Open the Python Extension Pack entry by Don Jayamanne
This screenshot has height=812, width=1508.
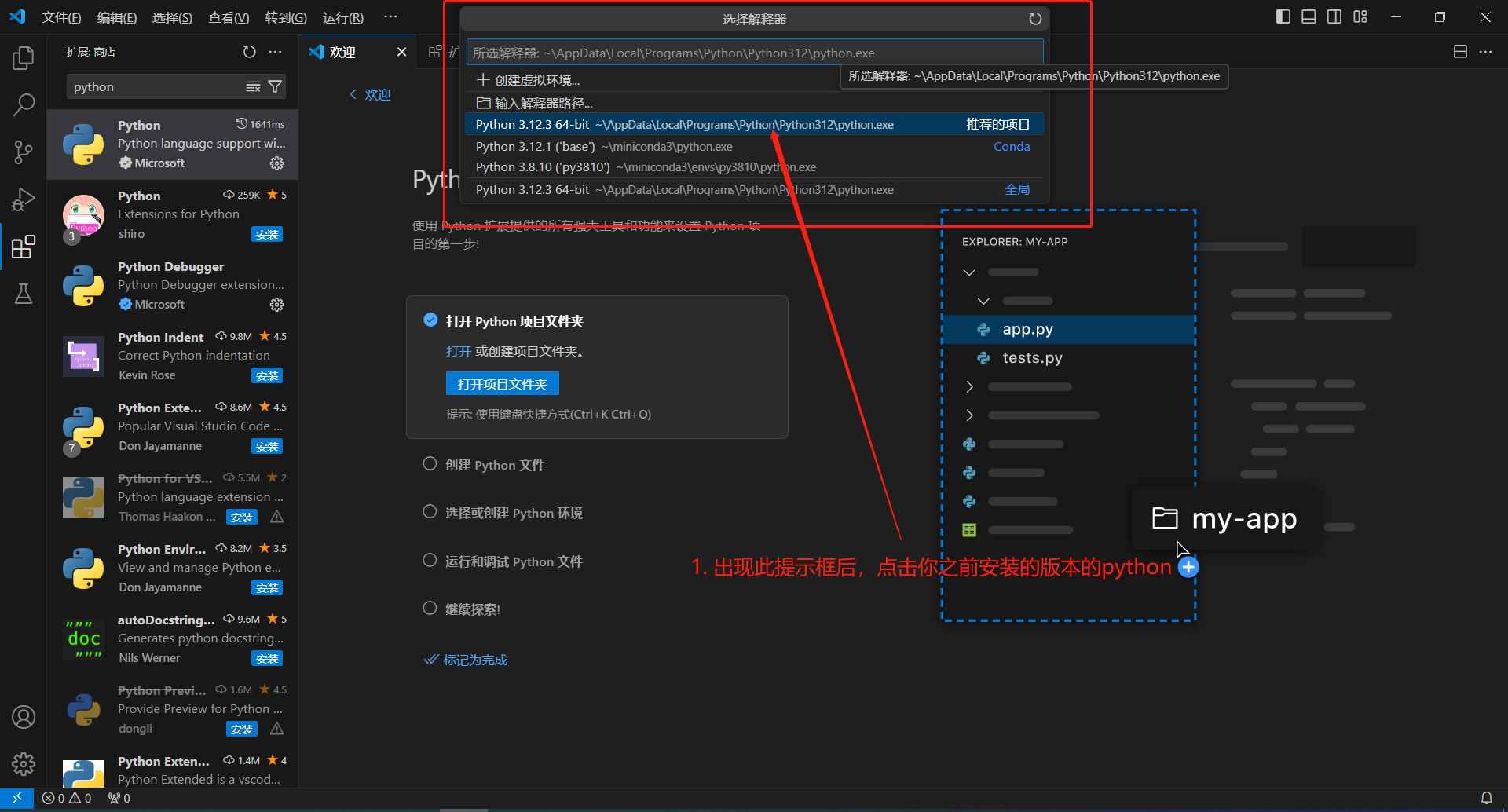point(173,427)
